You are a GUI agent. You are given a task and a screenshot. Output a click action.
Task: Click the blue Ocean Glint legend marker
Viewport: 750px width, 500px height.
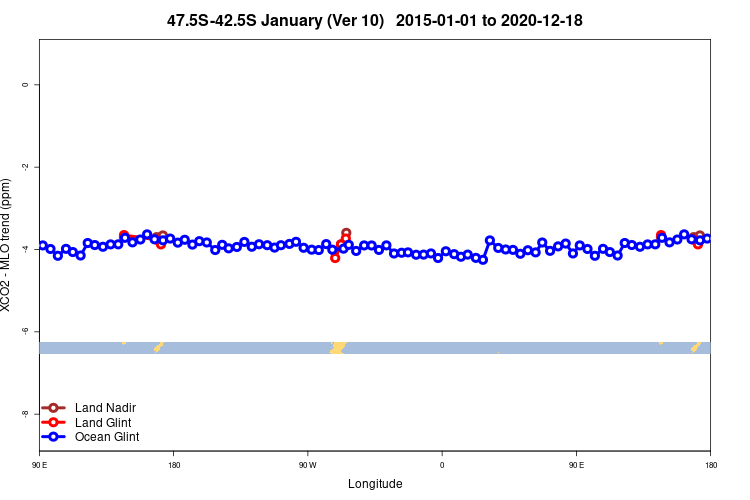pyautogui.click(x=53, y=436)
